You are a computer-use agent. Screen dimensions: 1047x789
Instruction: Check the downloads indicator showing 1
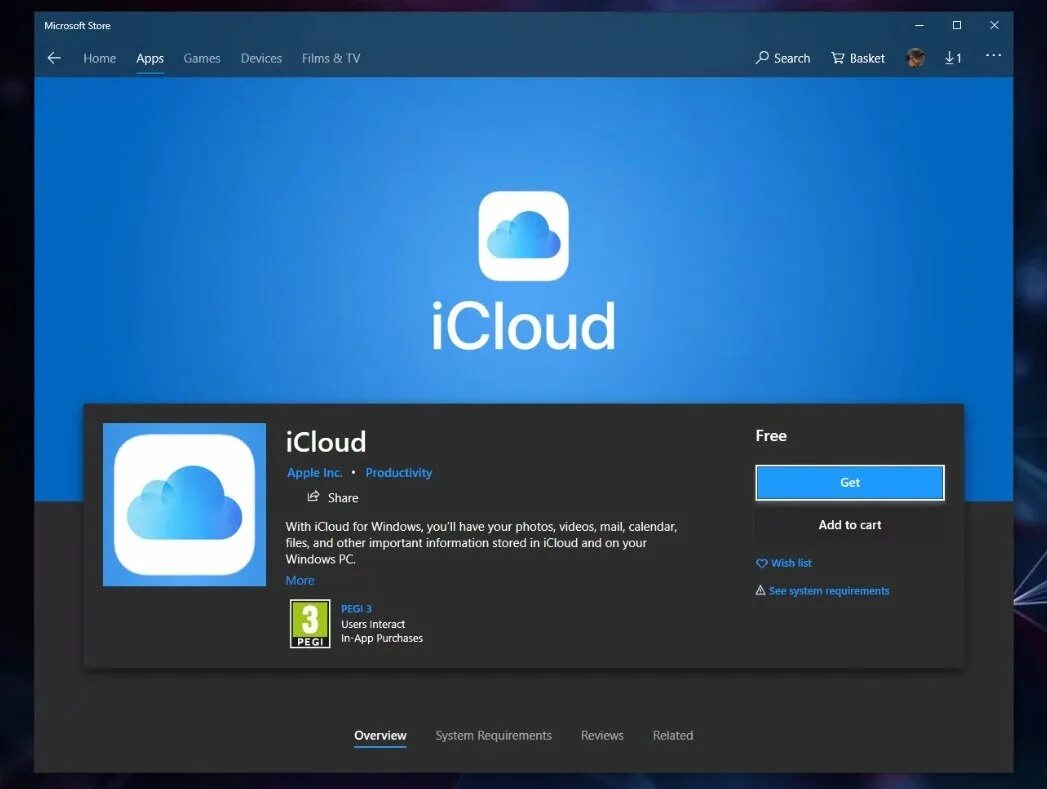(x=951, y=57)
